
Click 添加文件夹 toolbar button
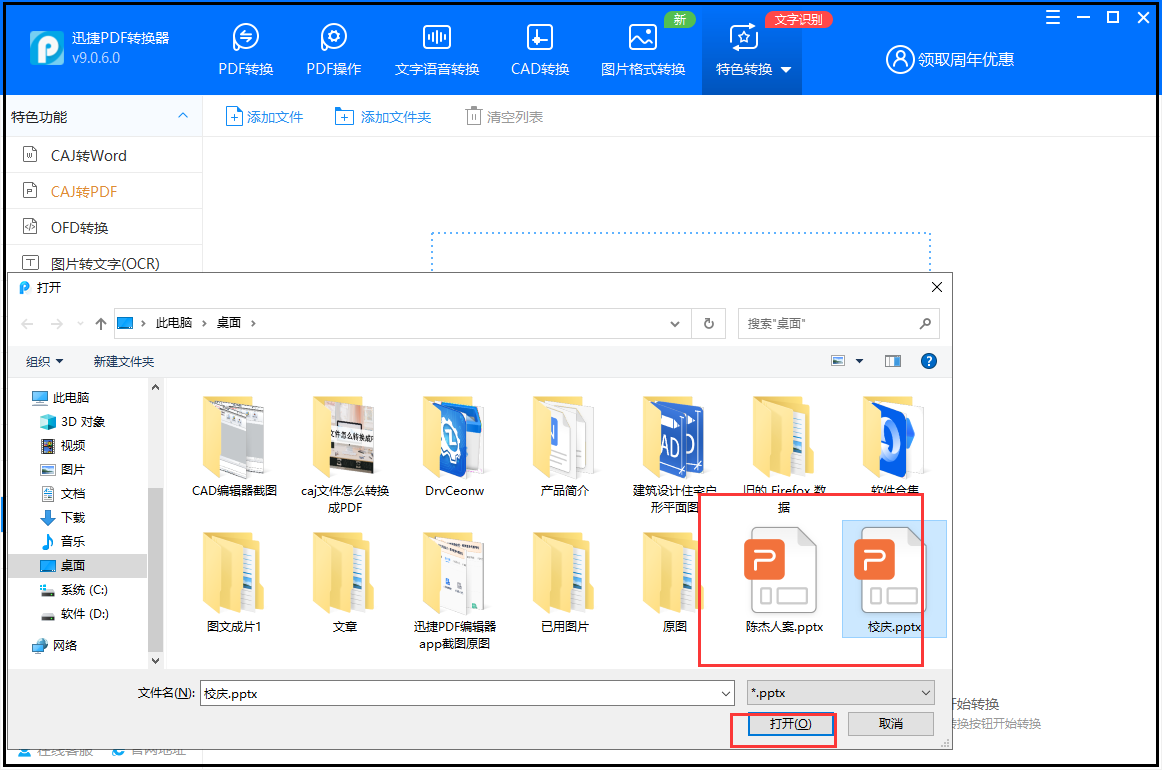pyautogui.click(x=382, y=116)
